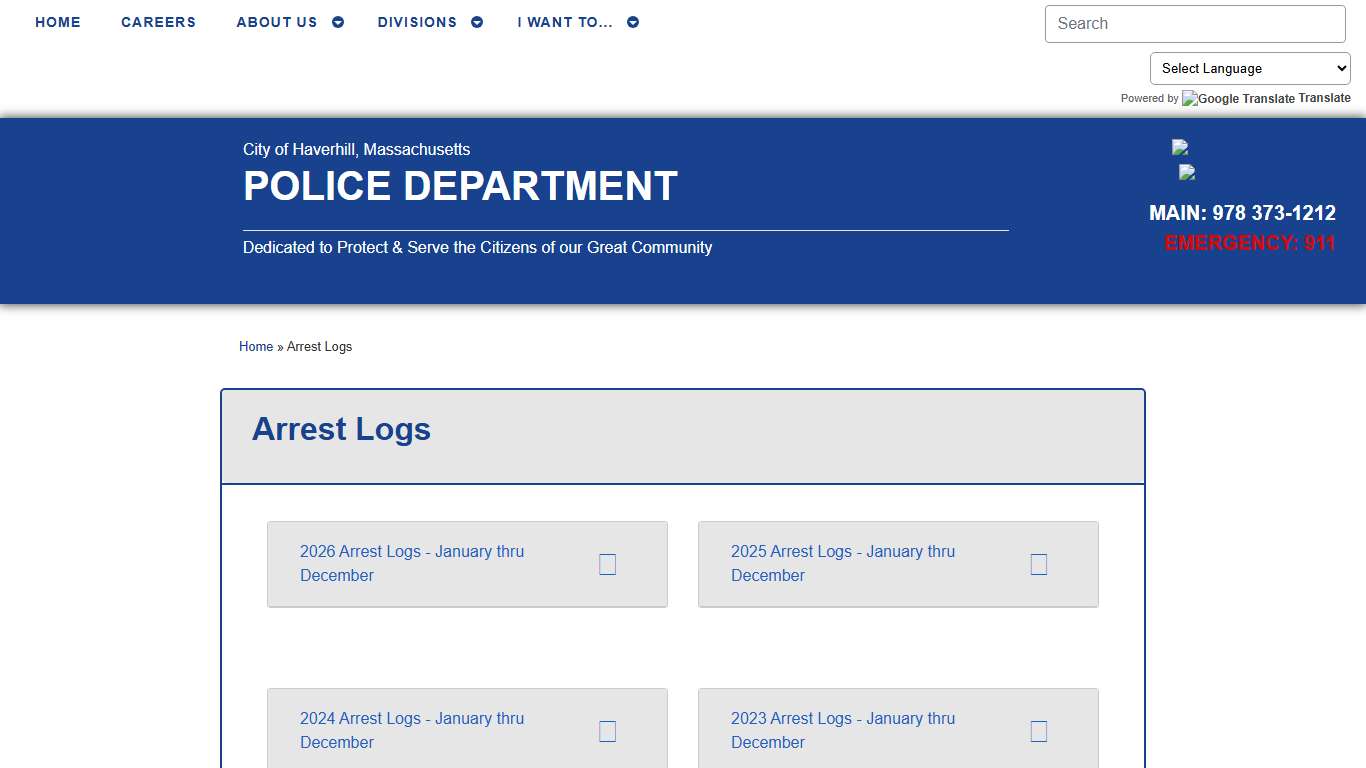Click the Home breadcrumb link
Screen dimensions: 1366x768
tap(256, 346)
